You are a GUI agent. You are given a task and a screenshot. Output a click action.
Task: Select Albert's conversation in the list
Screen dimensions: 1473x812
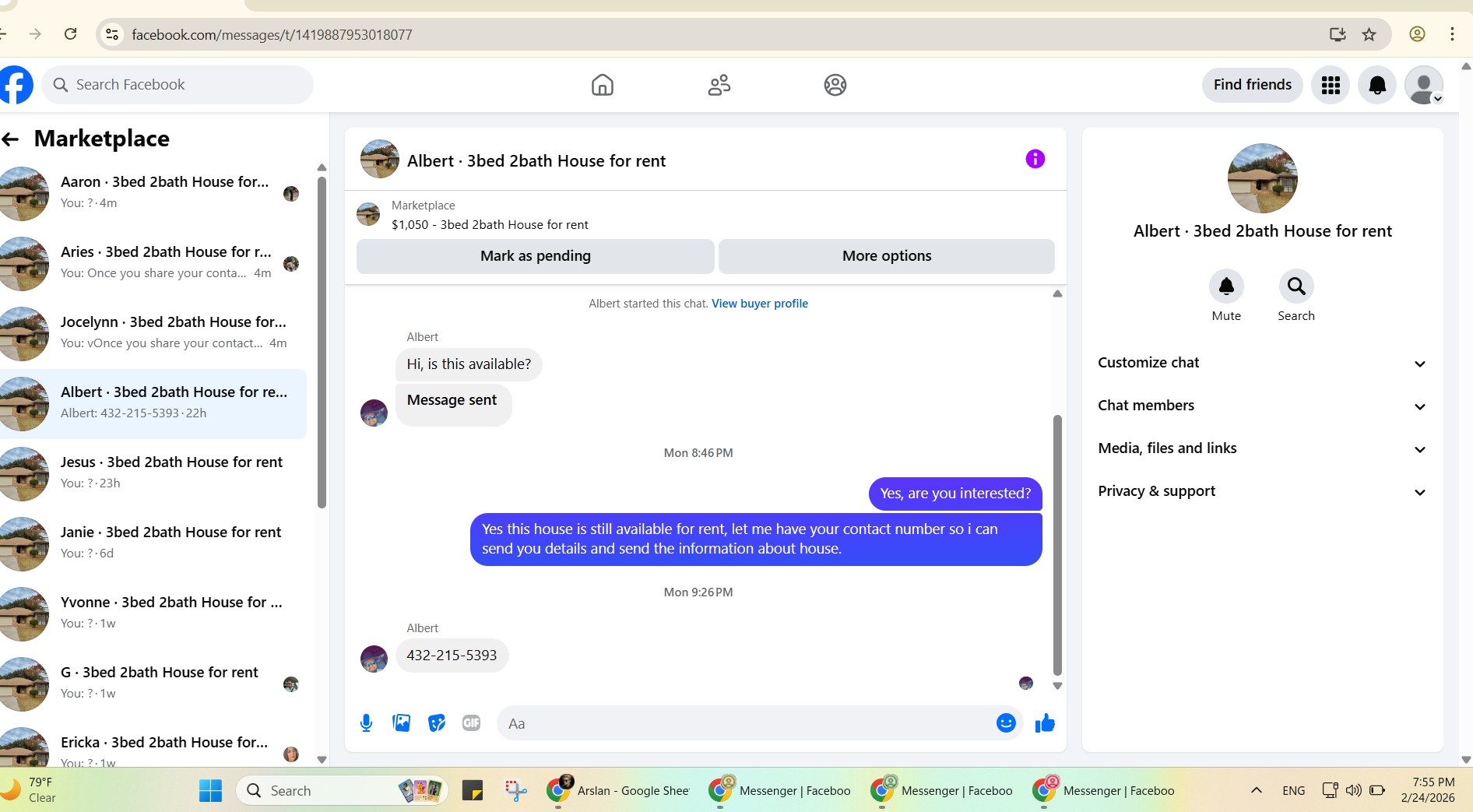click(153, 403)
